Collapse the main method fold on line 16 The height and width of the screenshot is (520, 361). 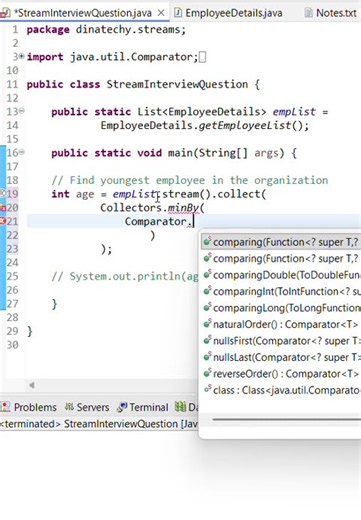pyautogui.click(x=22, y=153)
